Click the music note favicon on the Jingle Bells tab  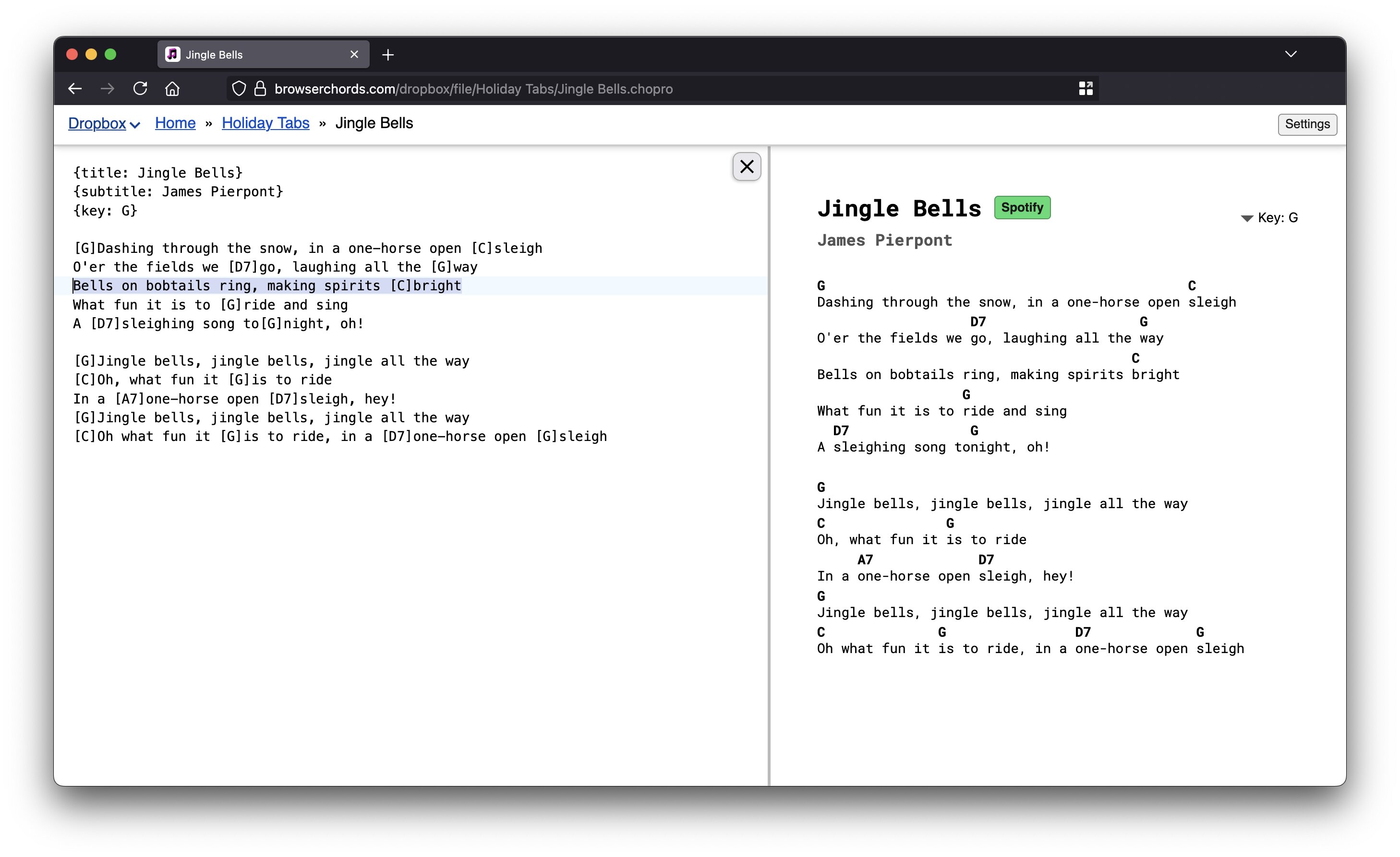point(172,54)
